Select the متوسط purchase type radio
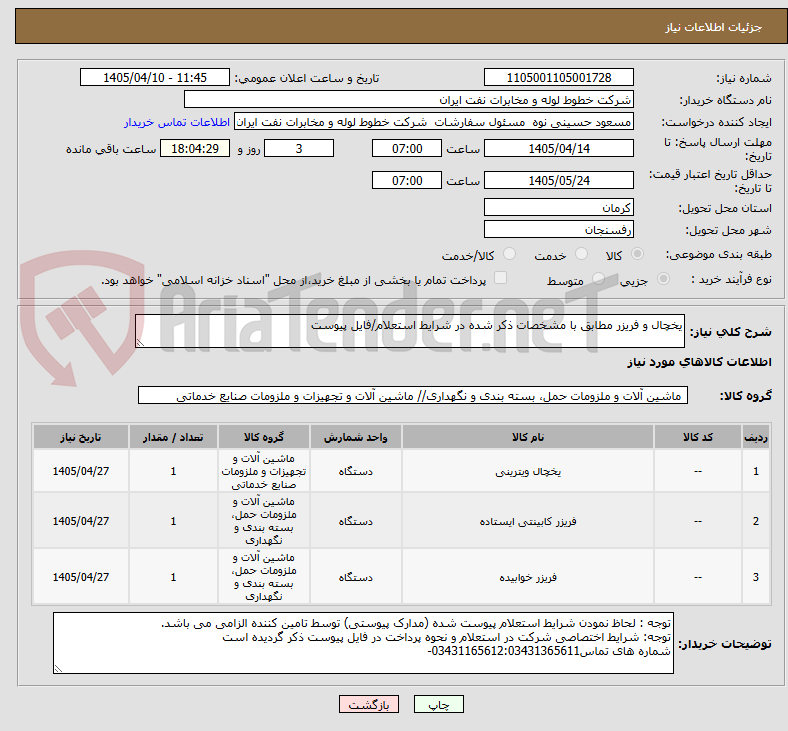788x731 pixels. click(x=598, y=279)
